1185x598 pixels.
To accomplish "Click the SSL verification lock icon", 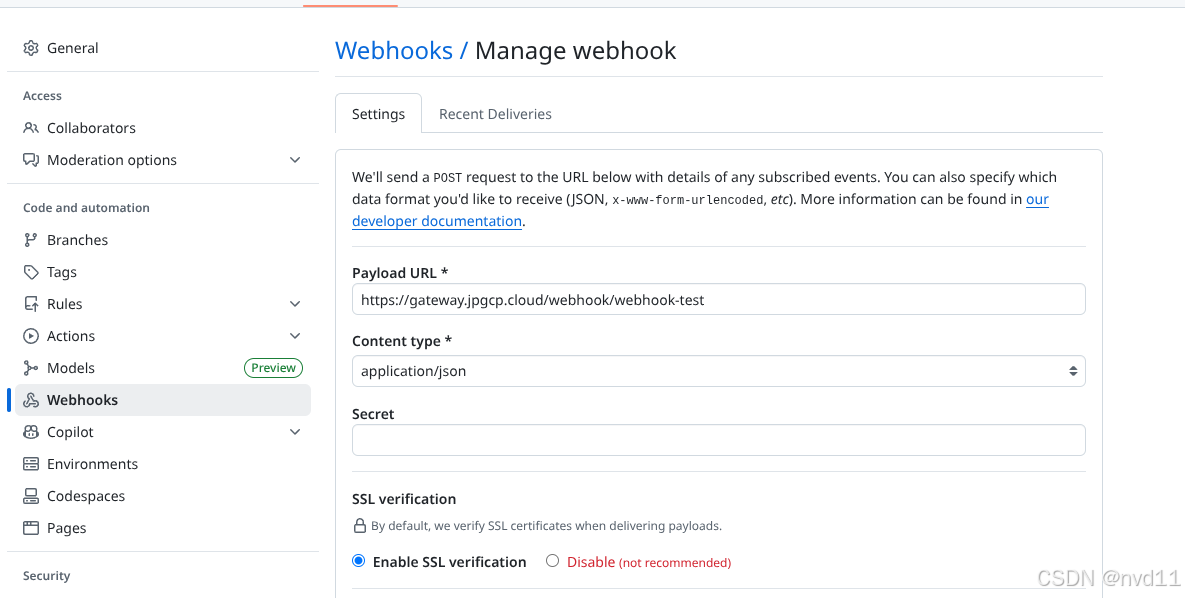I will (x=360, y=525).
